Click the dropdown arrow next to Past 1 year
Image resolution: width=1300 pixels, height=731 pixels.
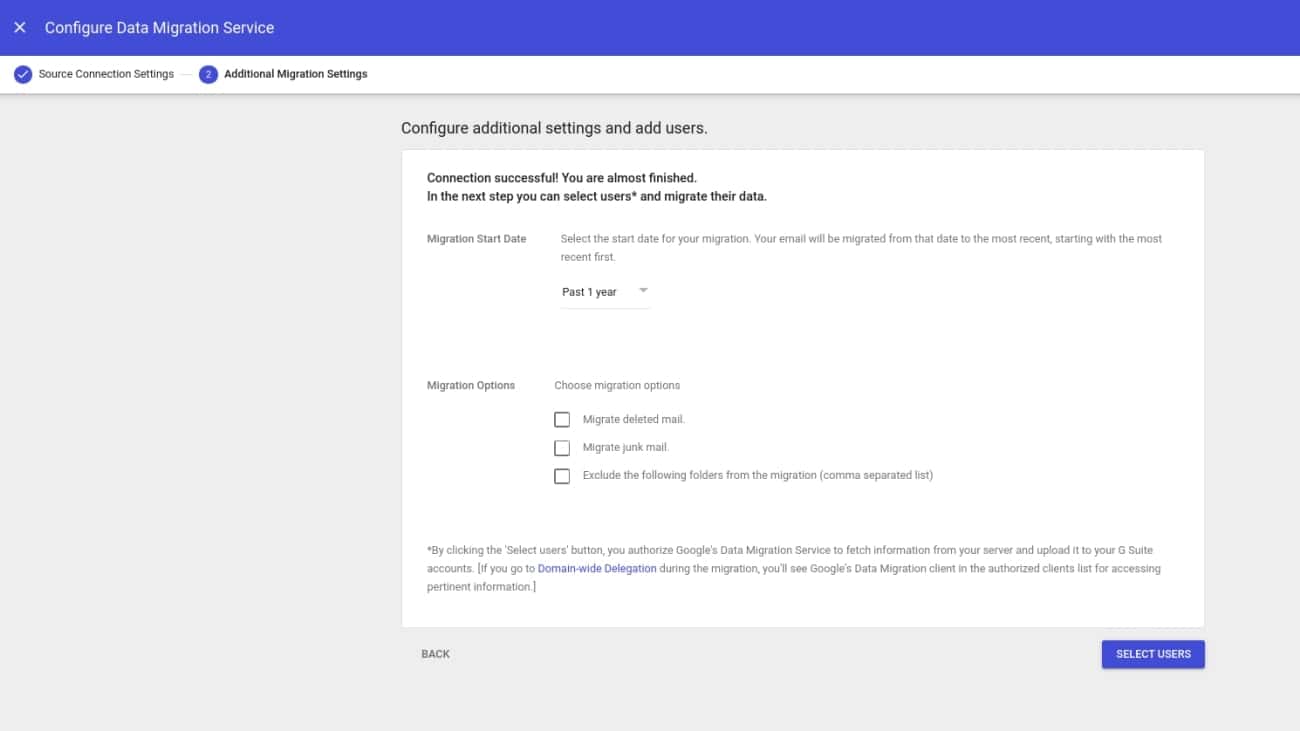pos(643,291)
